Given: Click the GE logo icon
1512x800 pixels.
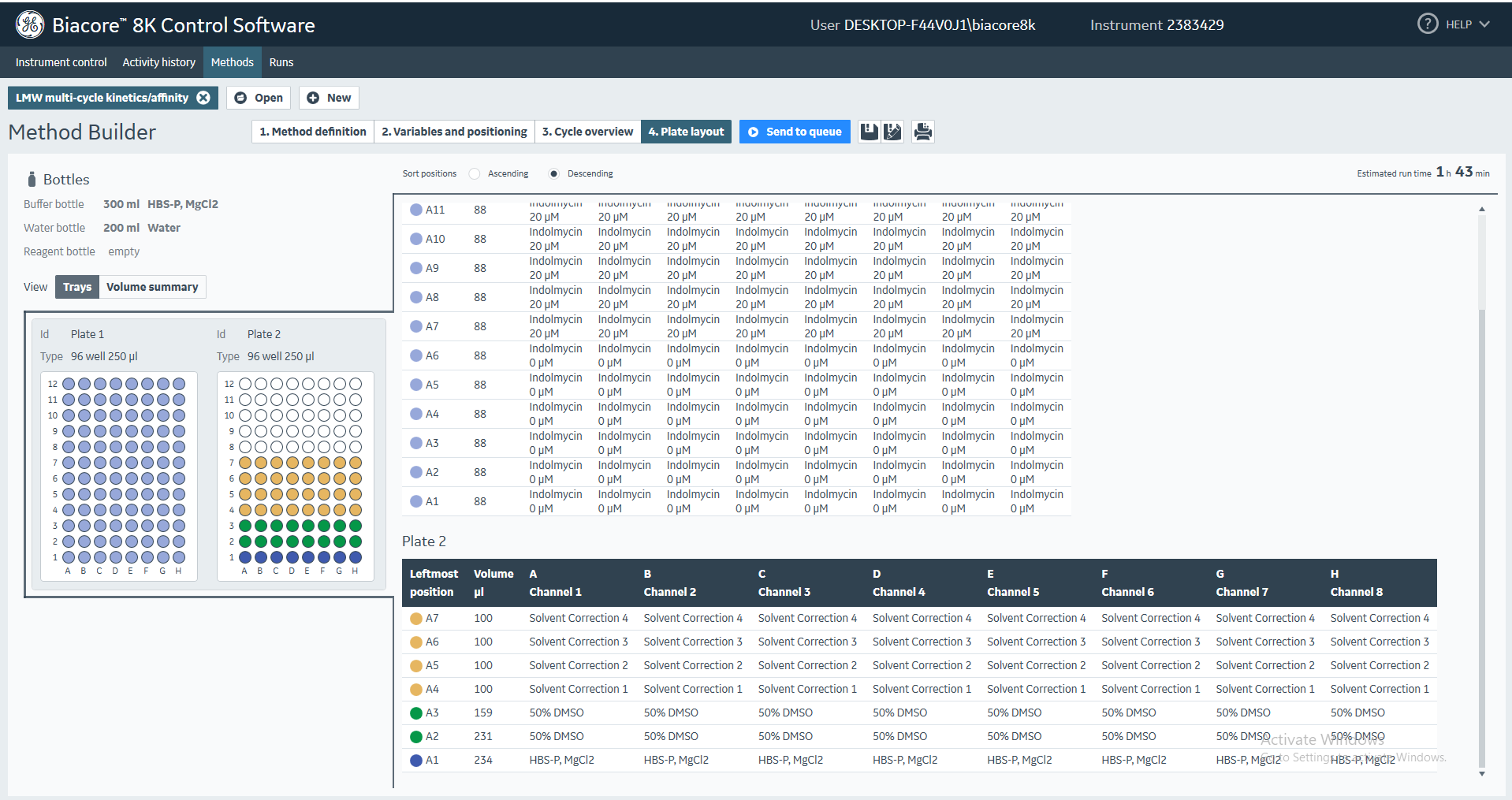Looking at the screenshot, I should point(30,25).
